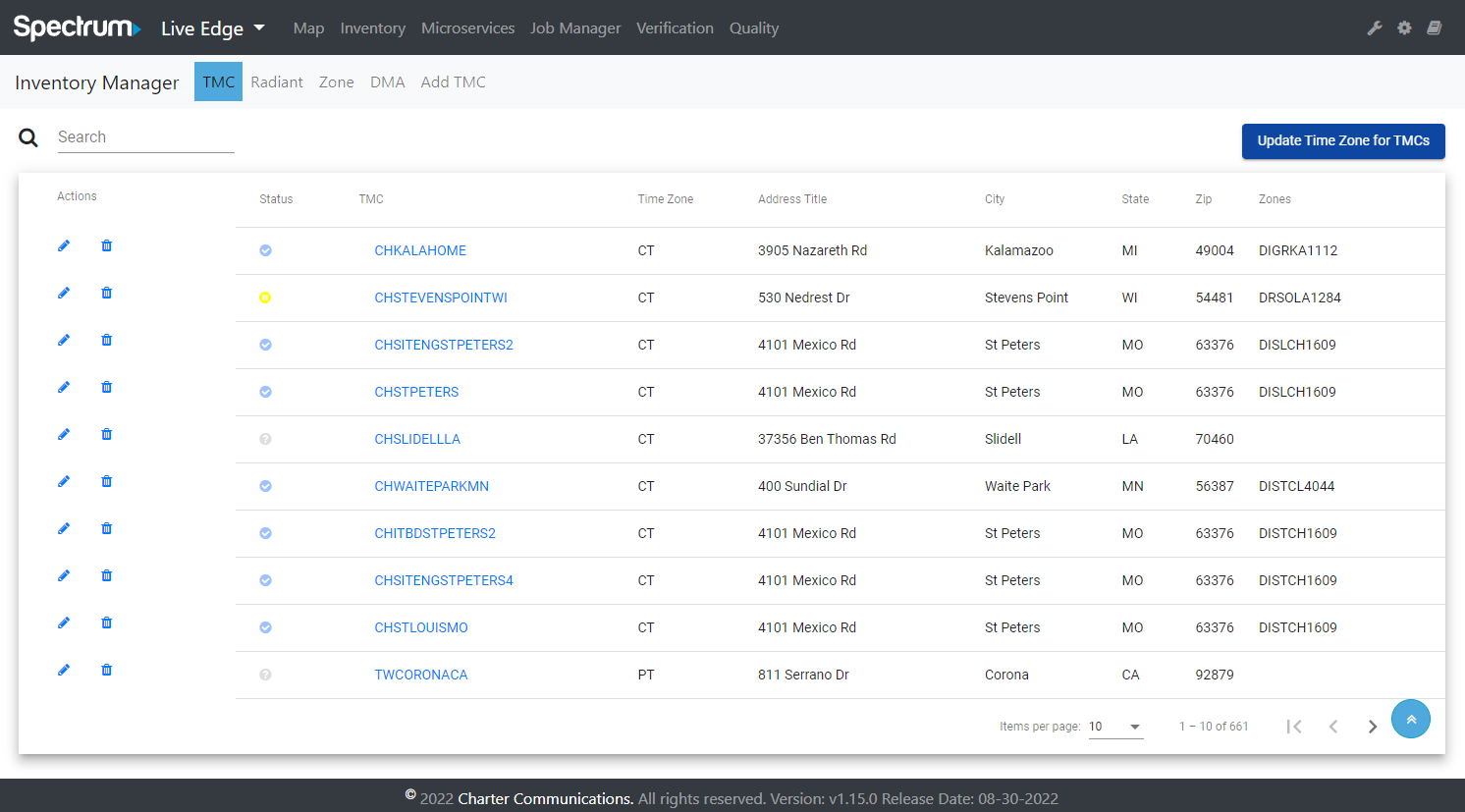Open the Verification menu item
Screen dimensions: 1465x812
(675, 28)
